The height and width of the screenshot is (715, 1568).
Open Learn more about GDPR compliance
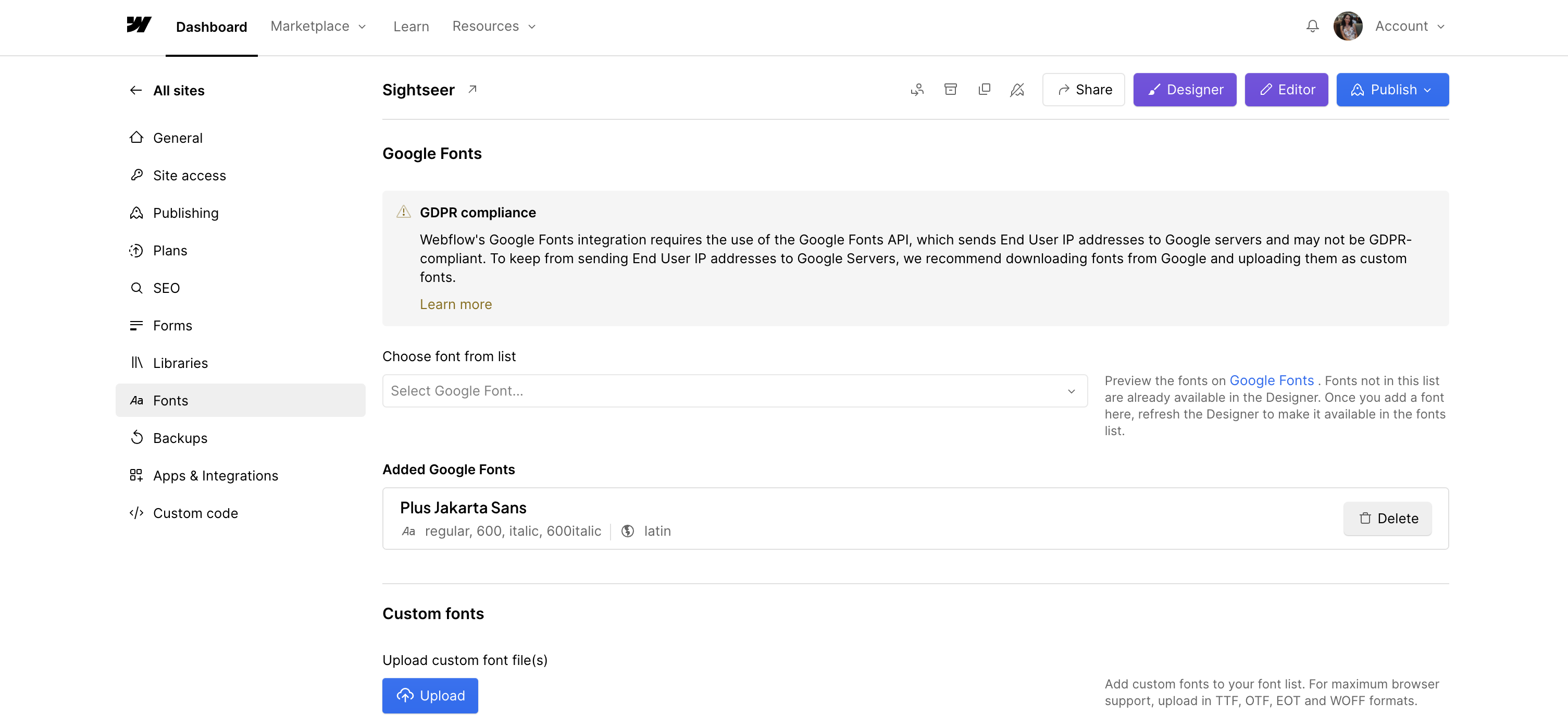tap(455, 304)
